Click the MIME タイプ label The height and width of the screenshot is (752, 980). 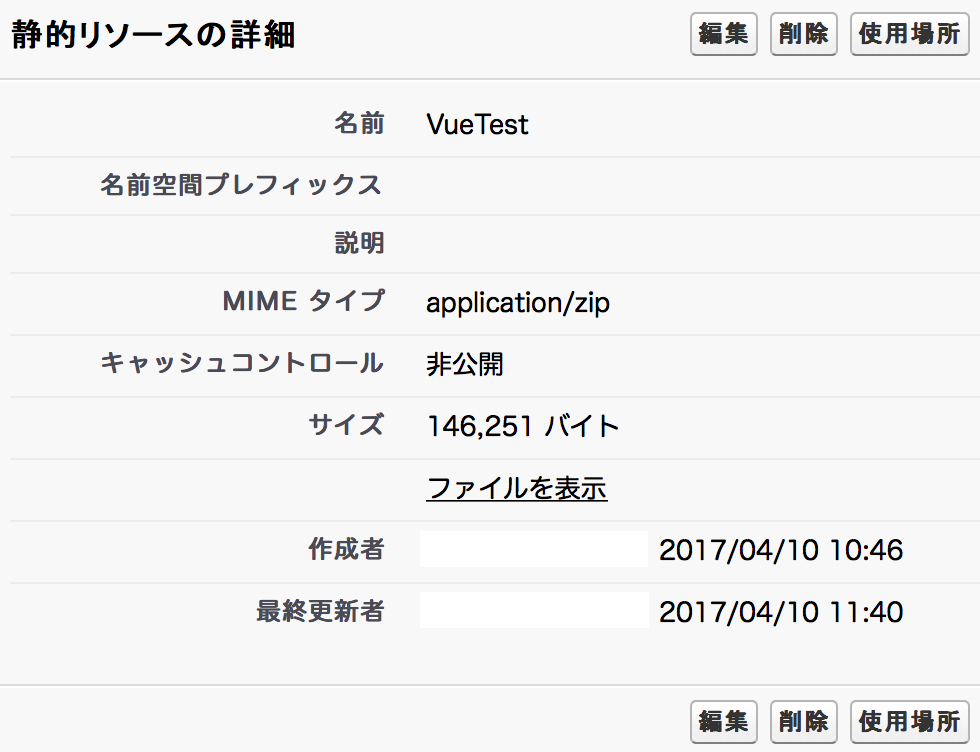[304, 301]
